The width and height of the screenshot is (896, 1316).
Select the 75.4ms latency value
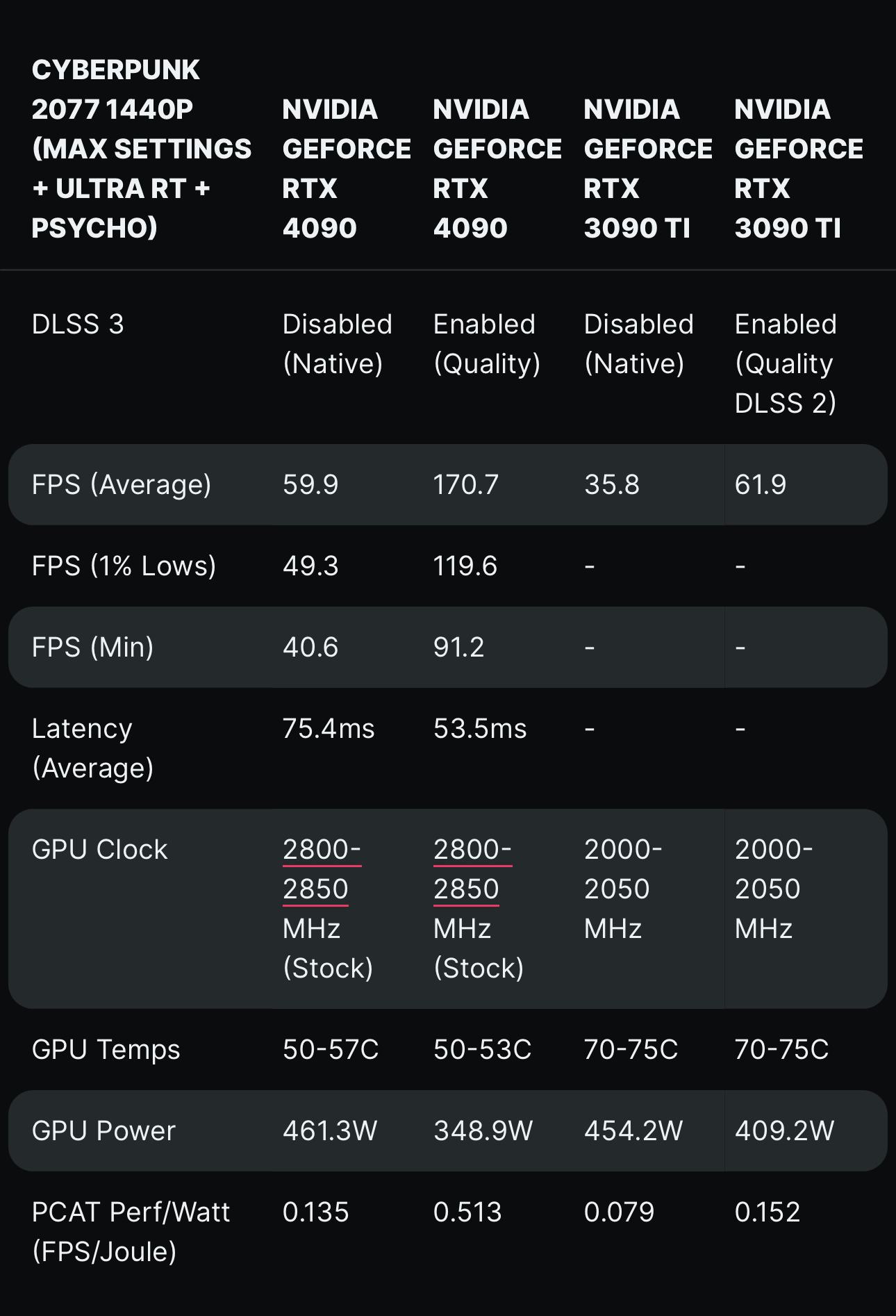328,728
